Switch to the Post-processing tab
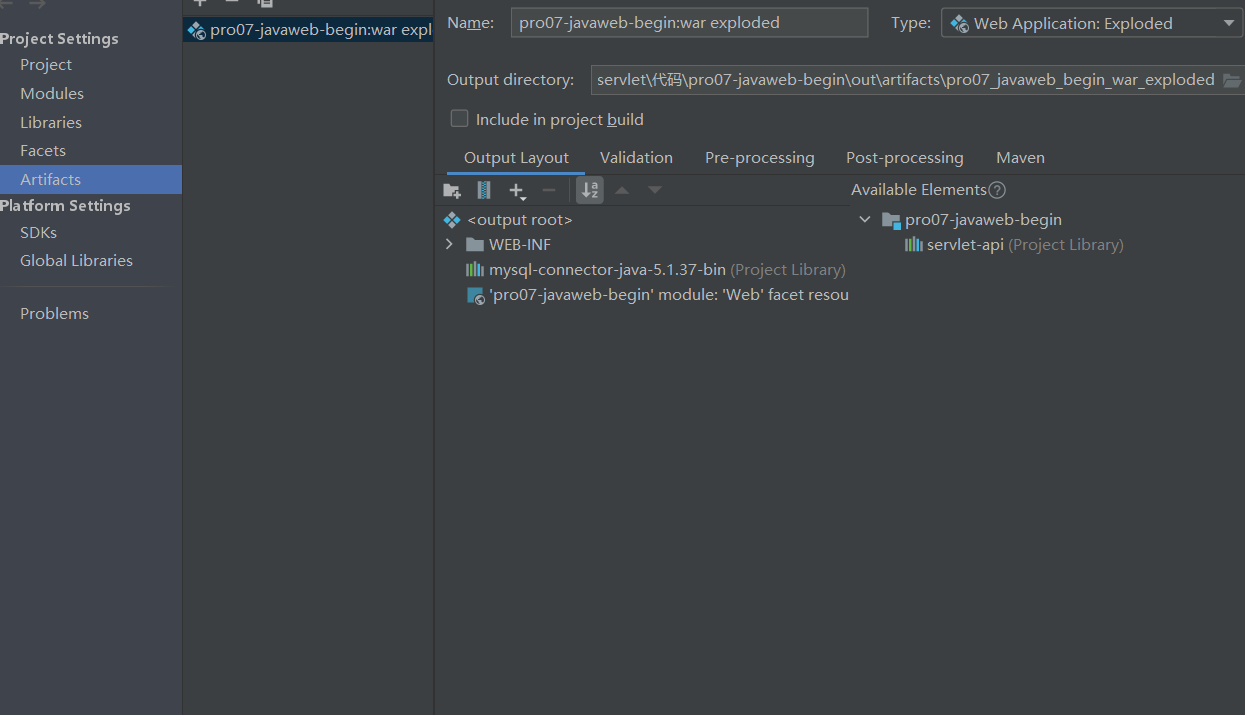 coord(904,157)
